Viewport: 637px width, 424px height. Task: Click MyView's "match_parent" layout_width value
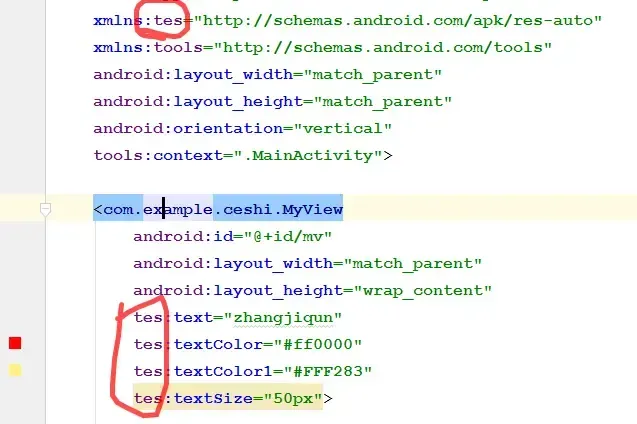coord(413,264)
